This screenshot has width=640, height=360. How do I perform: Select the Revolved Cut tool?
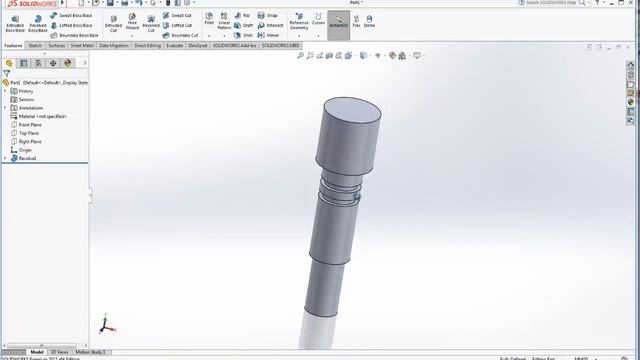pos(151,24)
